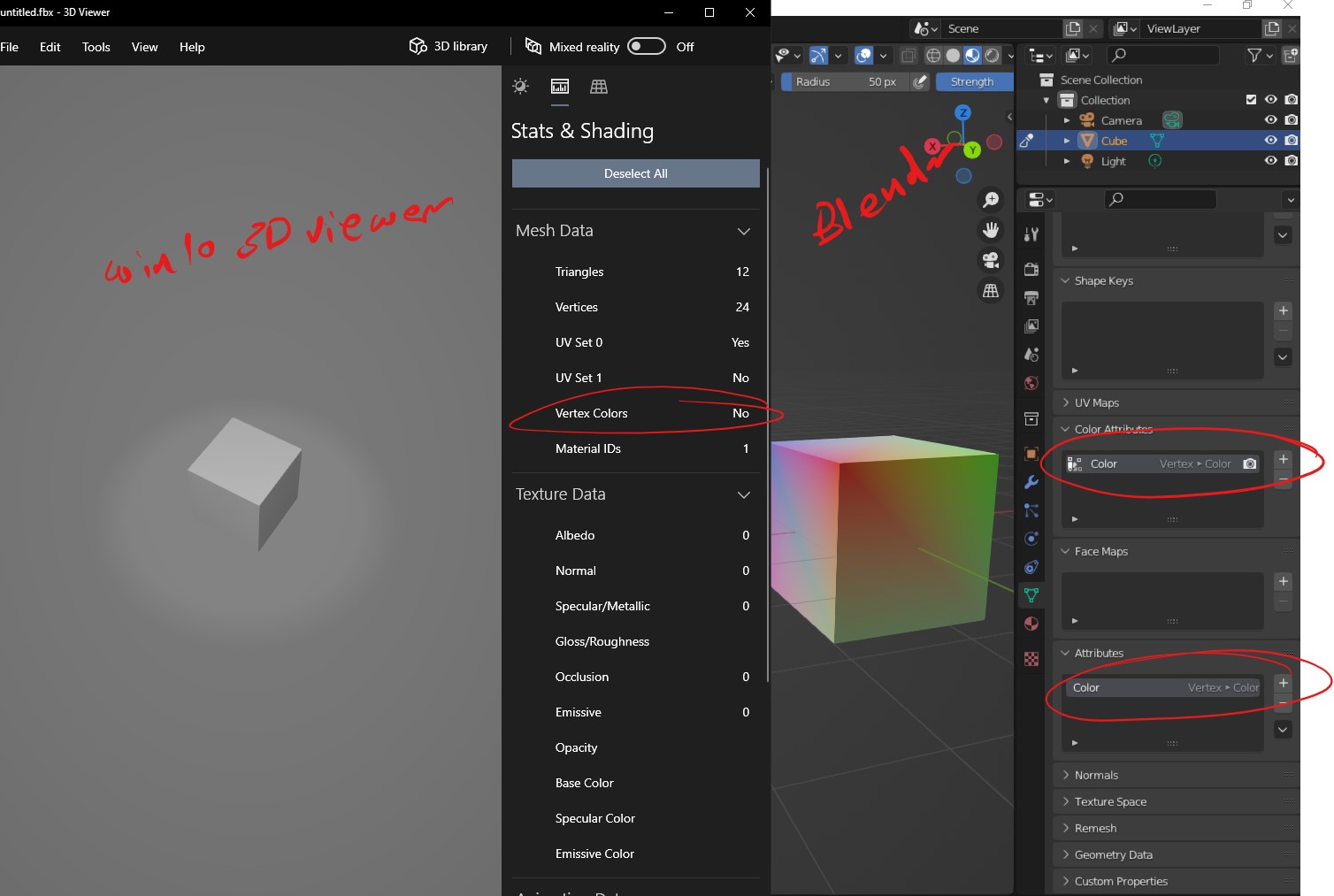Open Tool properties tab in Blender
Viewport: 1334px width, 896px height.
(x=1031, y=234)
